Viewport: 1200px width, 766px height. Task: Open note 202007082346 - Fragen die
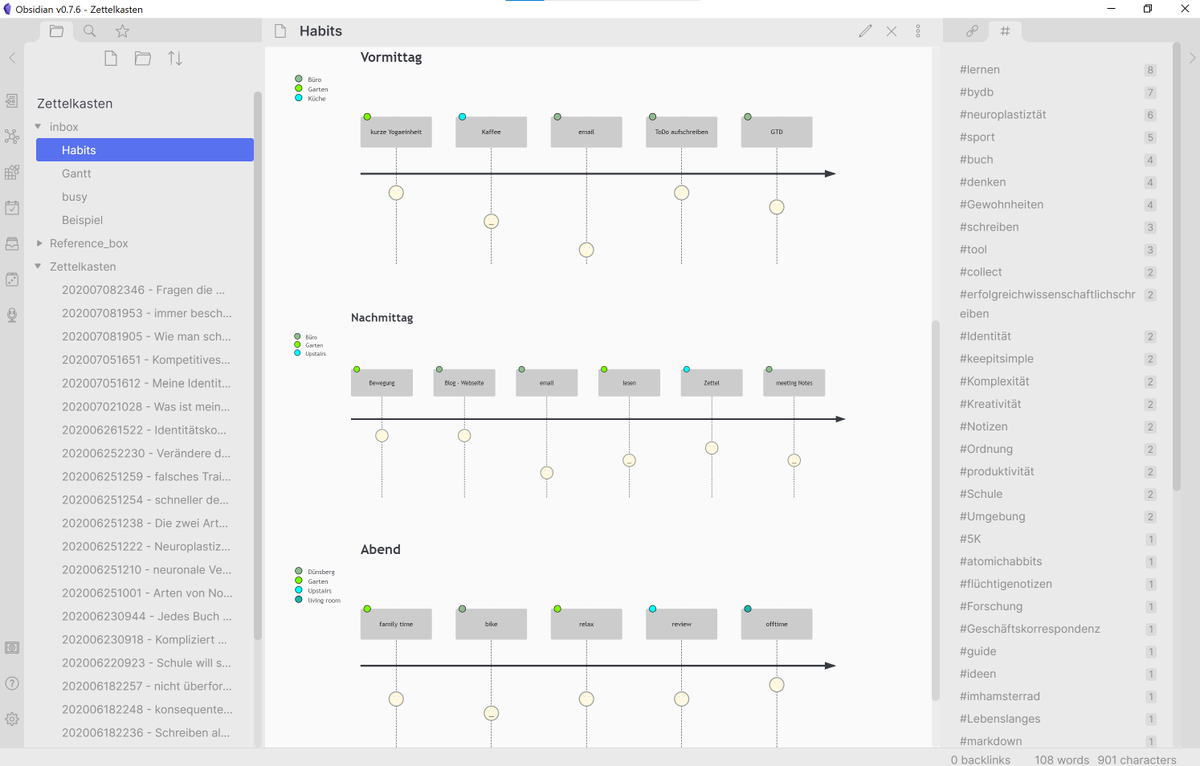point(145,290)
